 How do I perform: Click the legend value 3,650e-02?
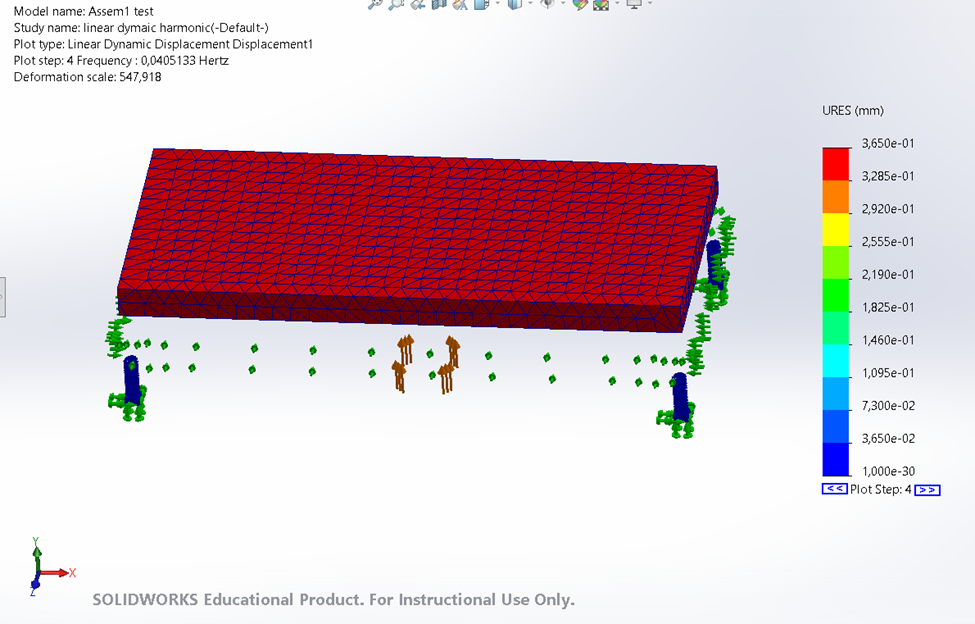888,438
